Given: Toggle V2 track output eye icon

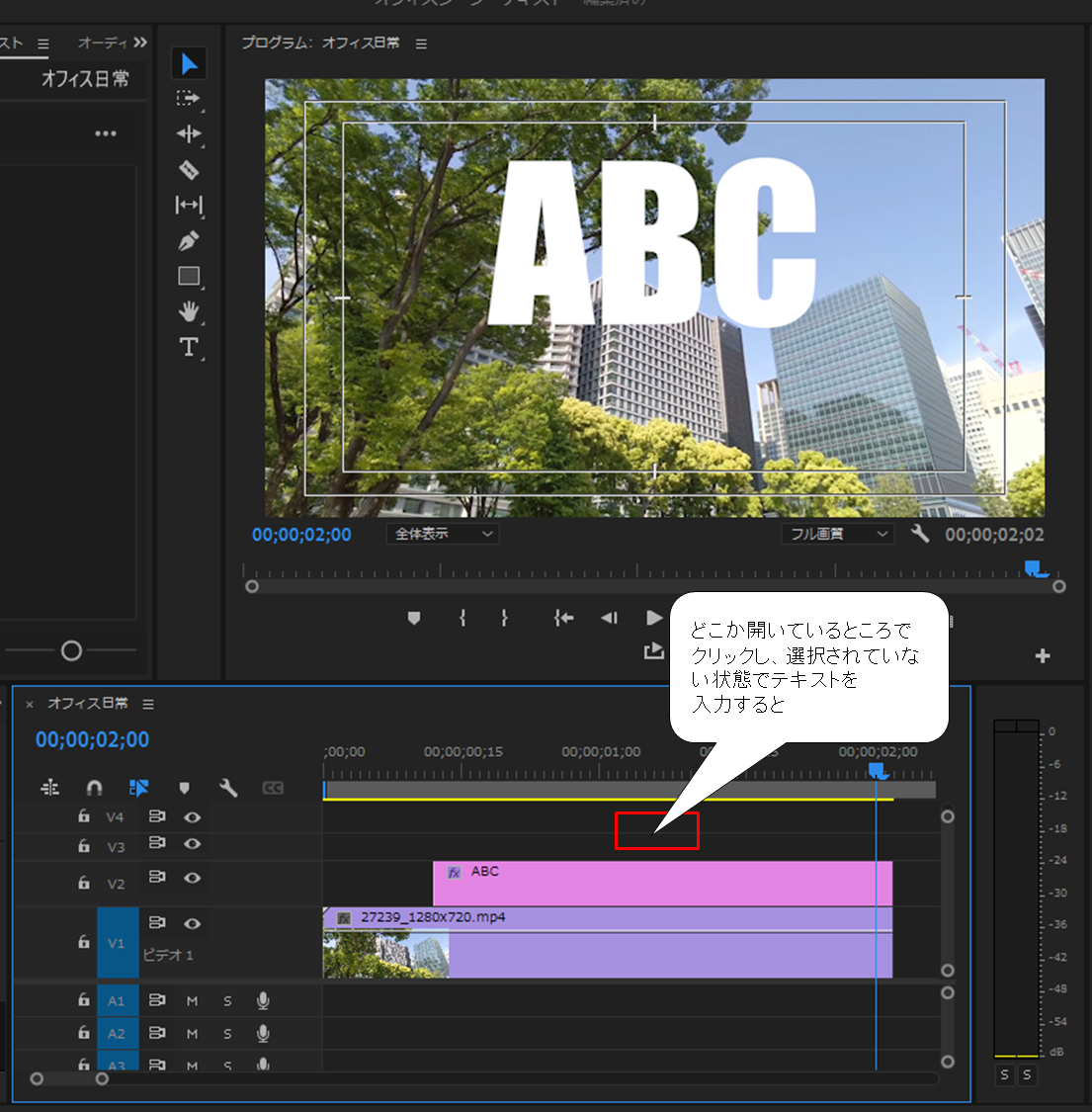Looking at the screenshot, I should coord(193,878).
